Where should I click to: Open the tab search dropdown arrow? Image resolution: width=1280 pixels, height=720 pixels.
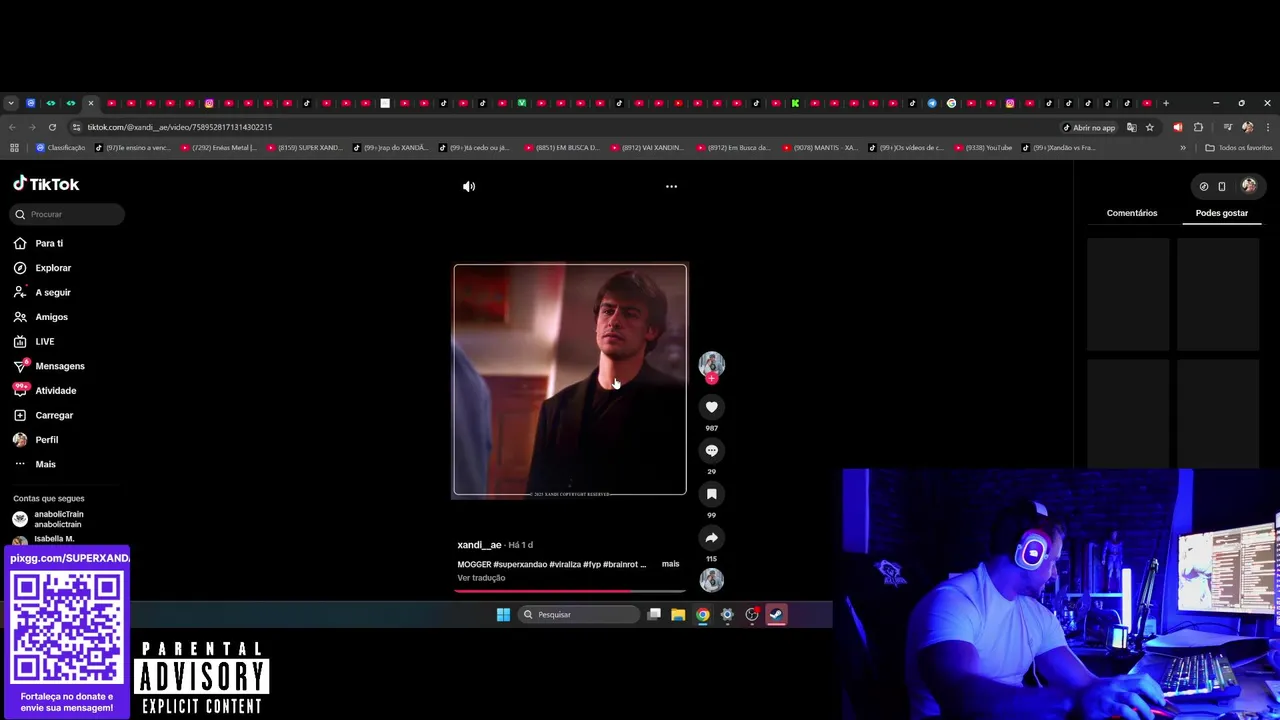coord(11,103)
